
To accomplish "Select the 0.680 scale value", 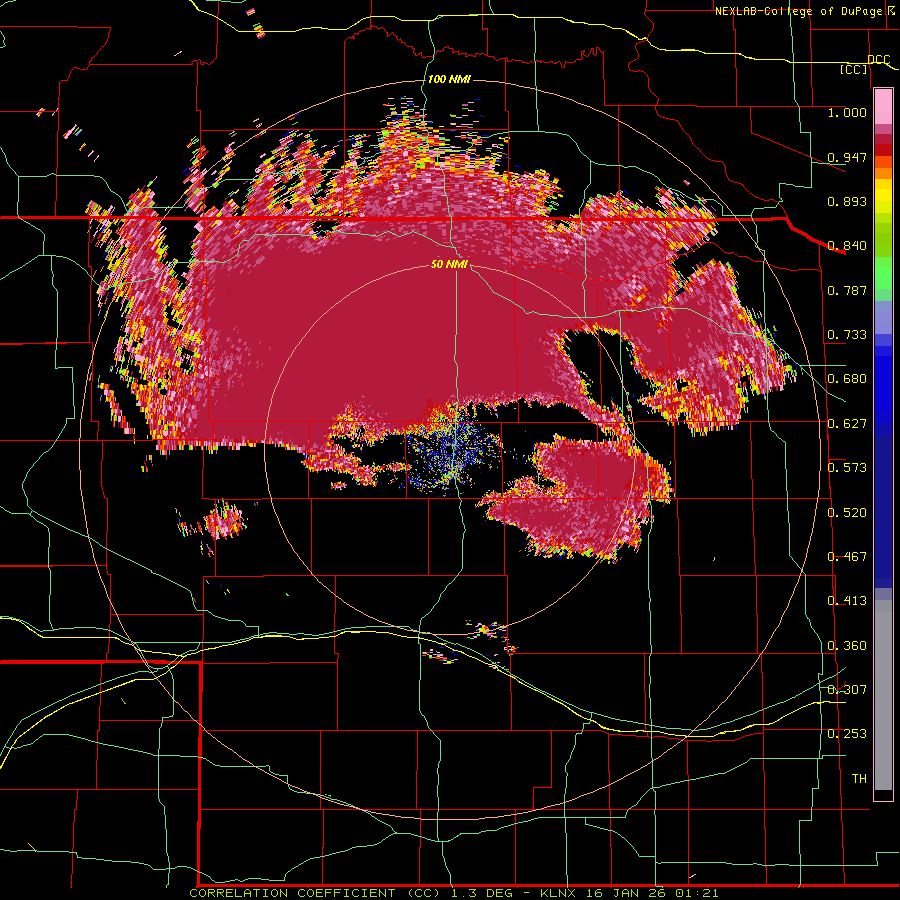I will (847, 379).
